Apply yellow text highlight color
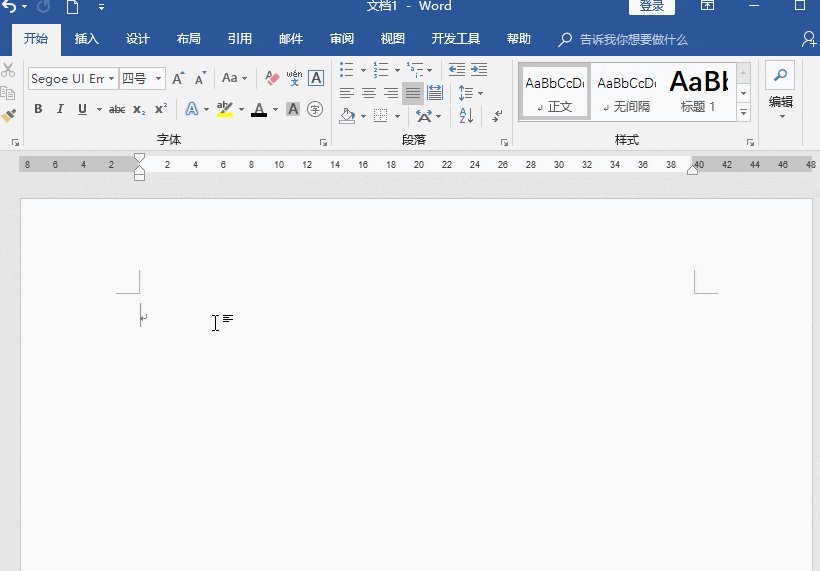 coord(225,109)
